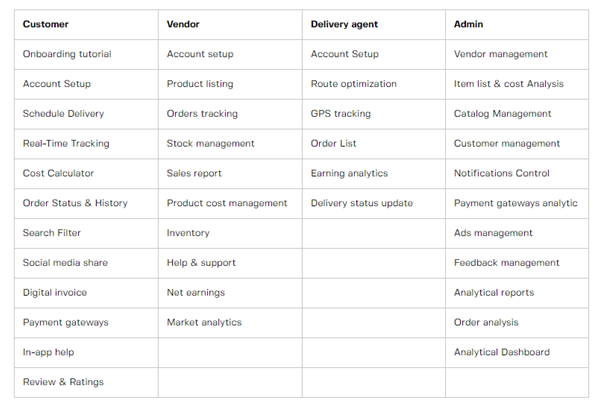Click the Route optimization cell
Image resolution: width=606 pixels, height=405 pixels.
coord(353,84)
